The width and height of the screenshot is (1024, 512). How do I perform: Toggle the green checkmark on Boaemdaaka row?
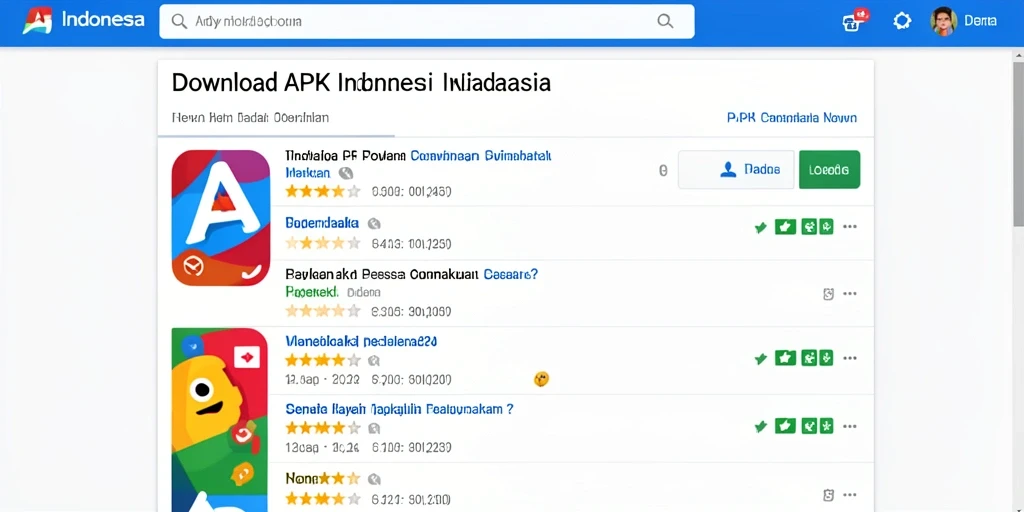[760, 227]
